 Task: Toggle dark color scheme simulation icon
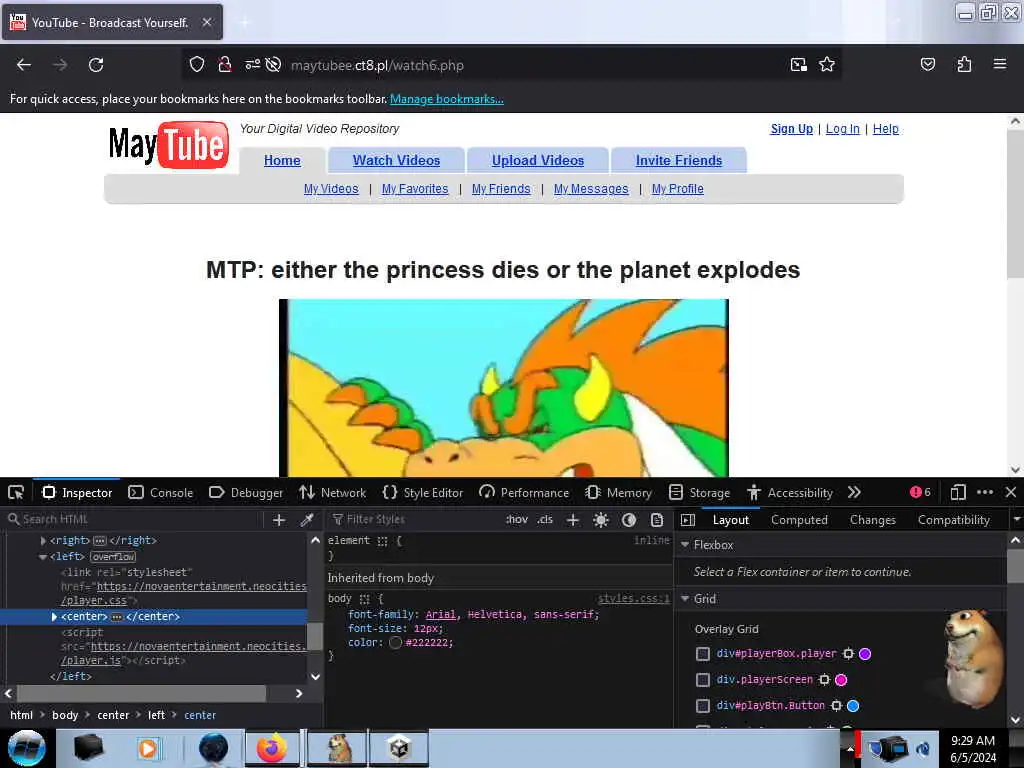[x=629, y=520]
